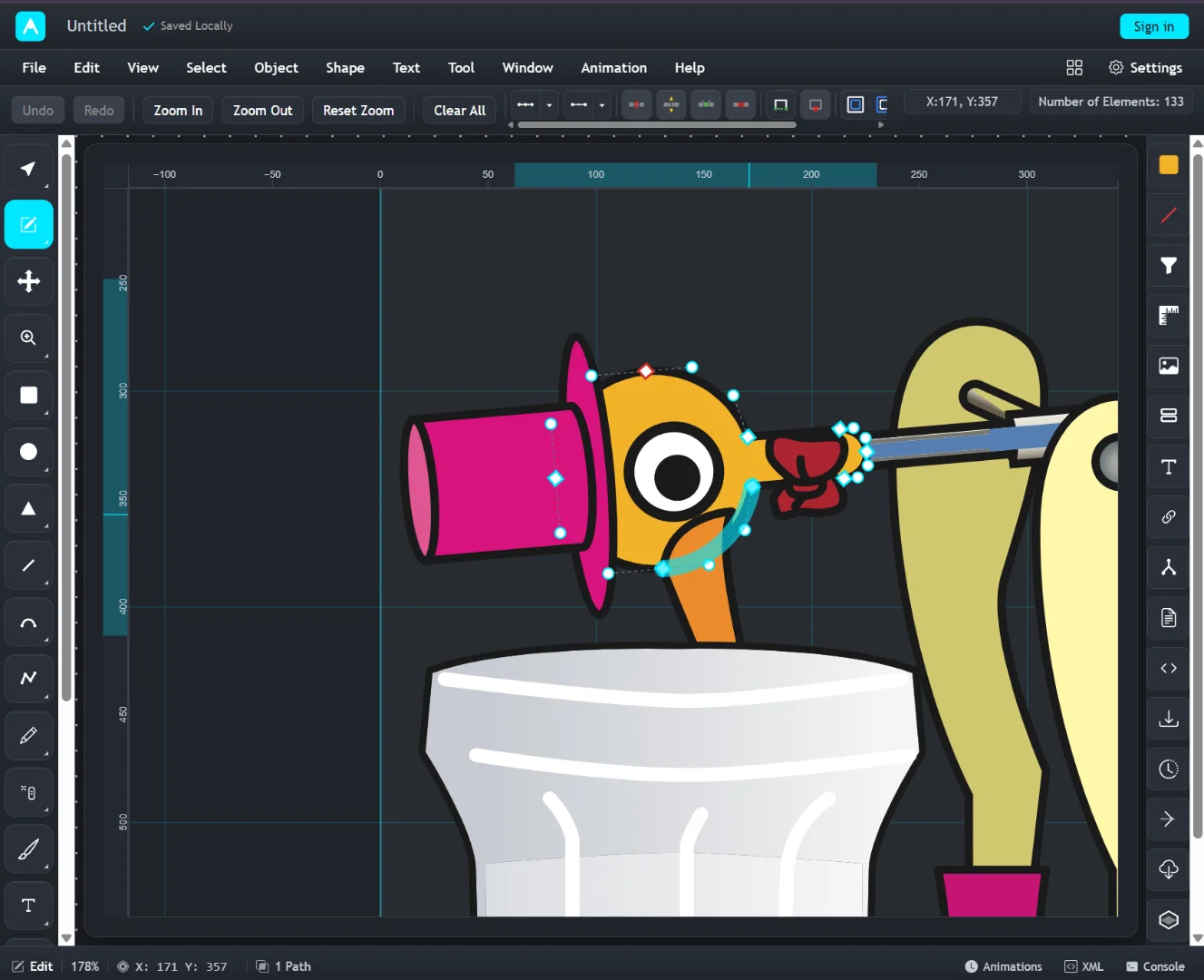Click the download/export icon
The width and height of the screenshot is (1204, 980).
point(1169,719)
